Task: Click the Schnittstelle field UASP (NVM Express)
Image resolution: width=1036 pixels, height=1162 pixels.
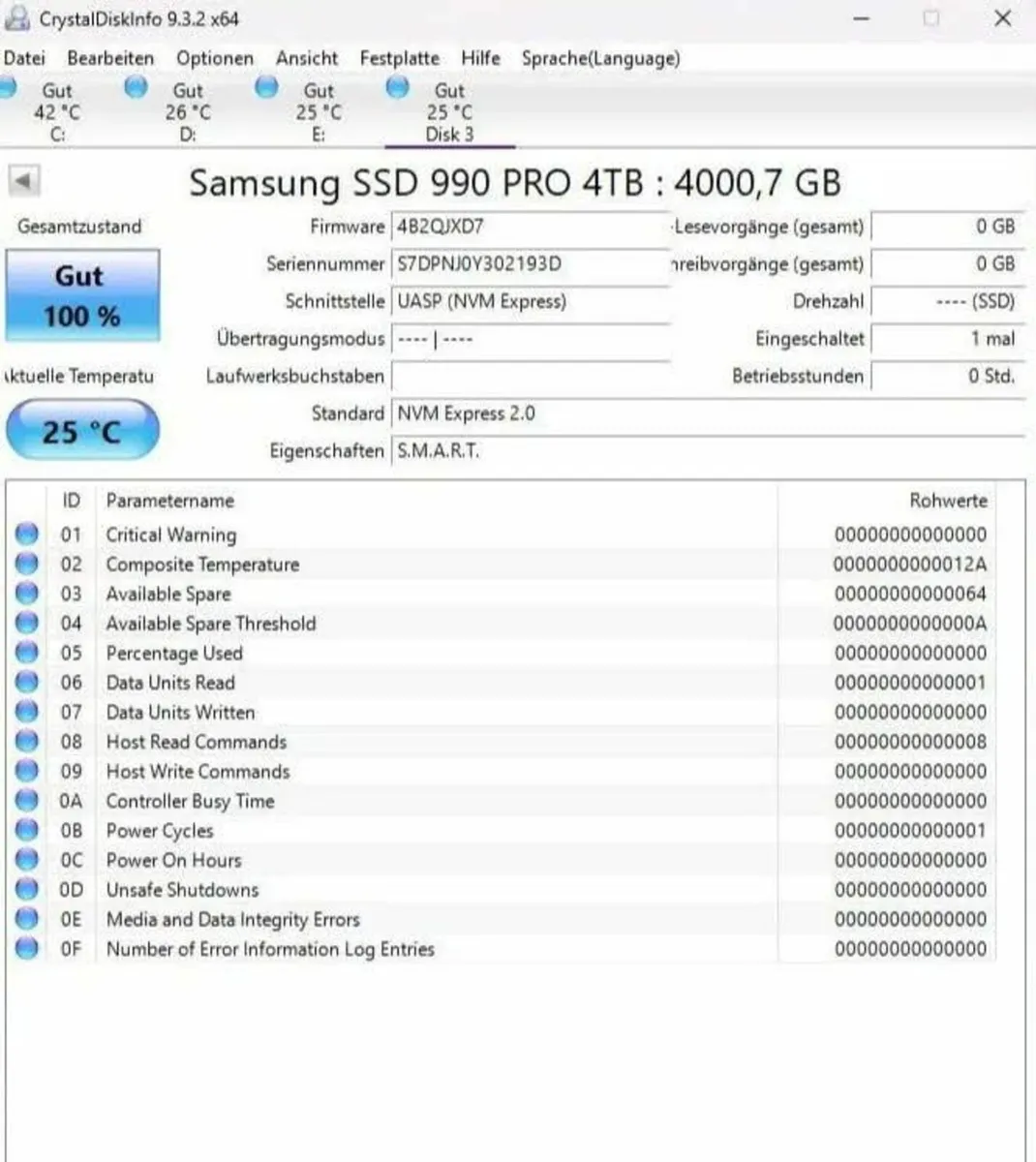Action: coord(530,301)
